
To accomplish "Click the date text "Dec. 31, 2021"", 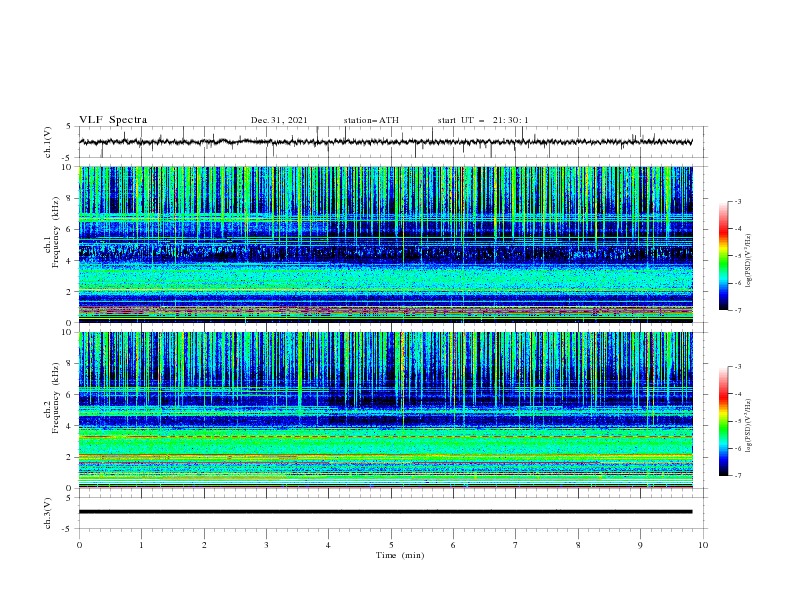I will pos(279,120).
